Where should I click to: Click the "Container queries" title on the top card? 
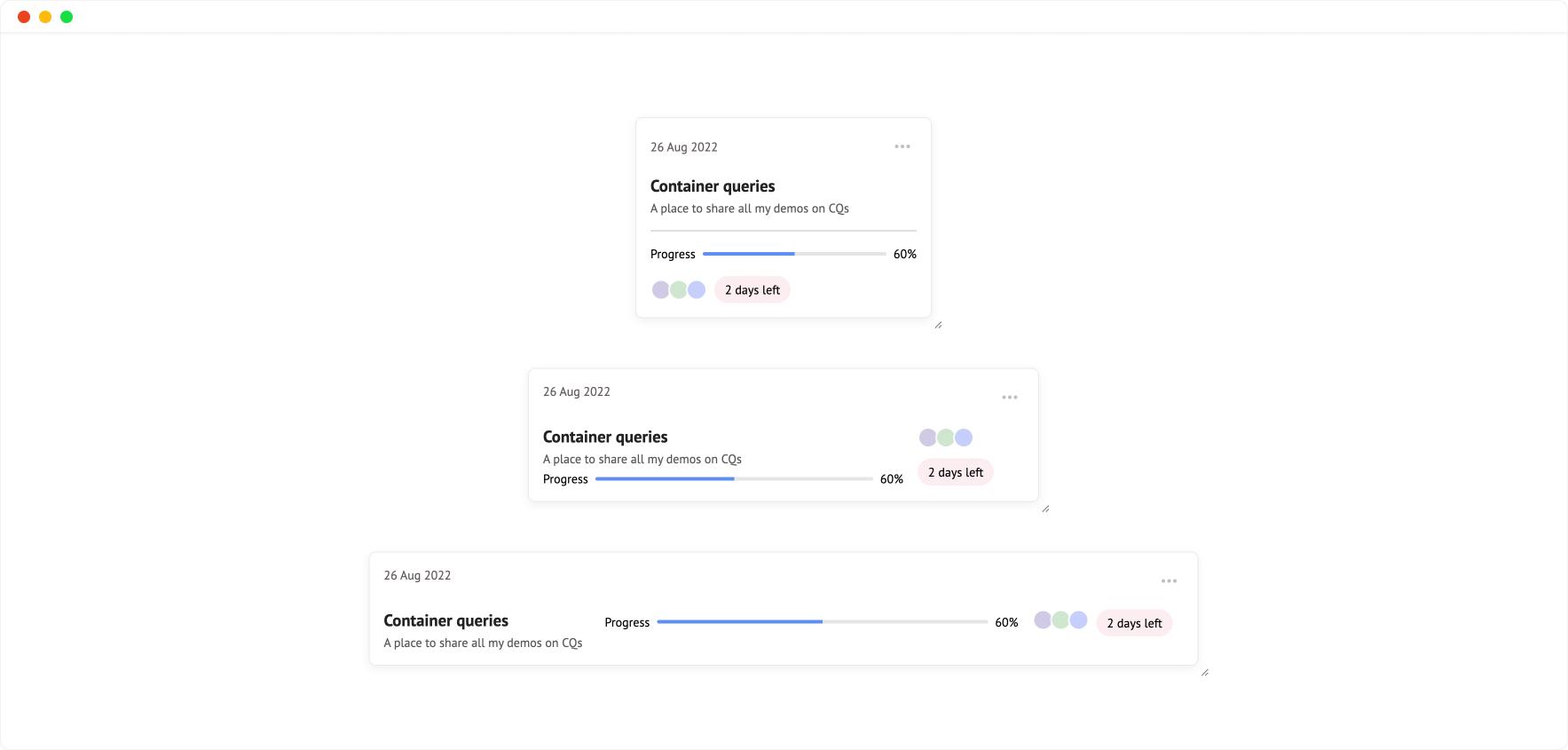pyautogui.click(x=713, y=186)
